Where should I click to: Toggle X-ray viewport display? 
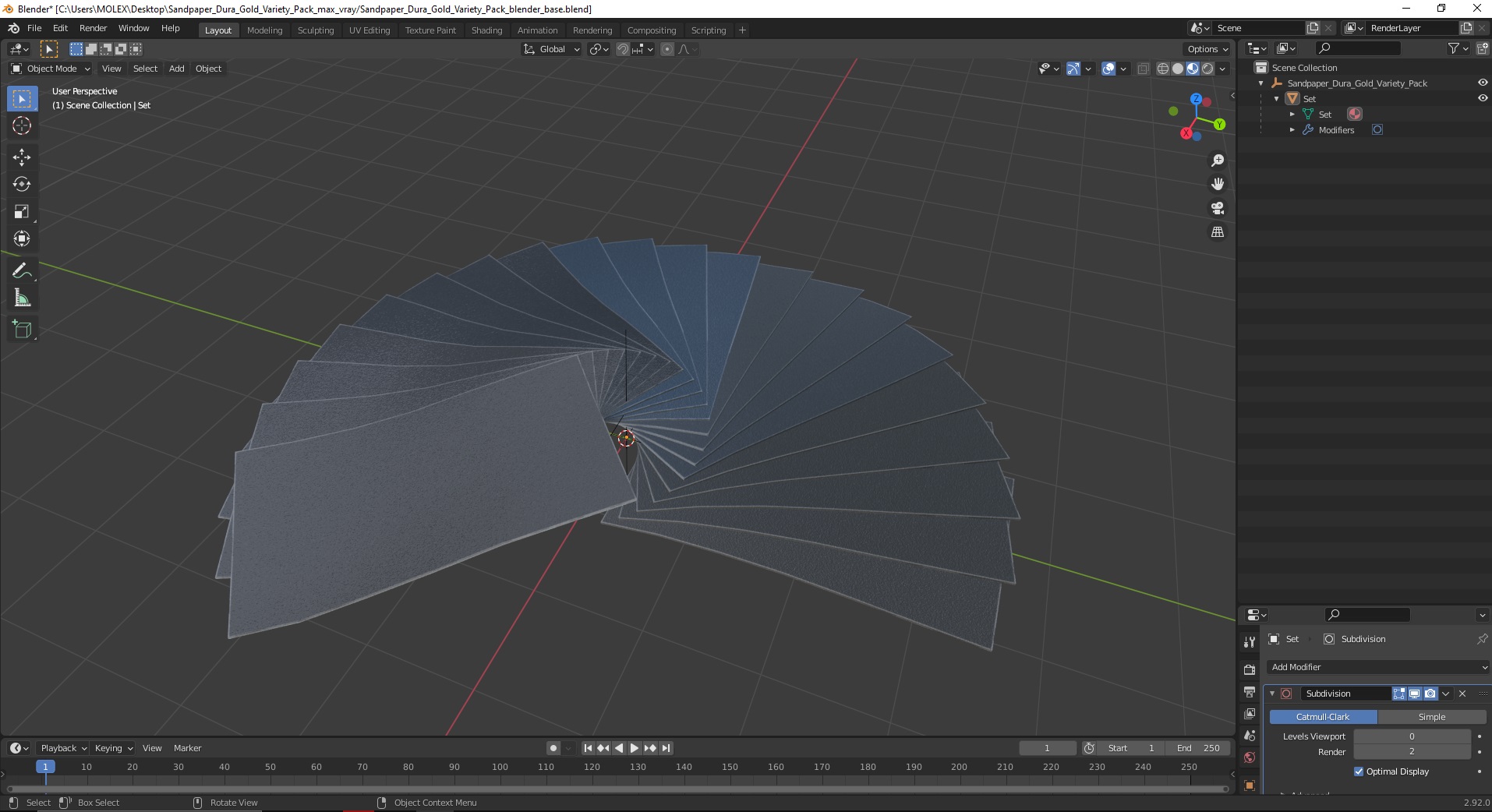click(x=1143, y=69)
